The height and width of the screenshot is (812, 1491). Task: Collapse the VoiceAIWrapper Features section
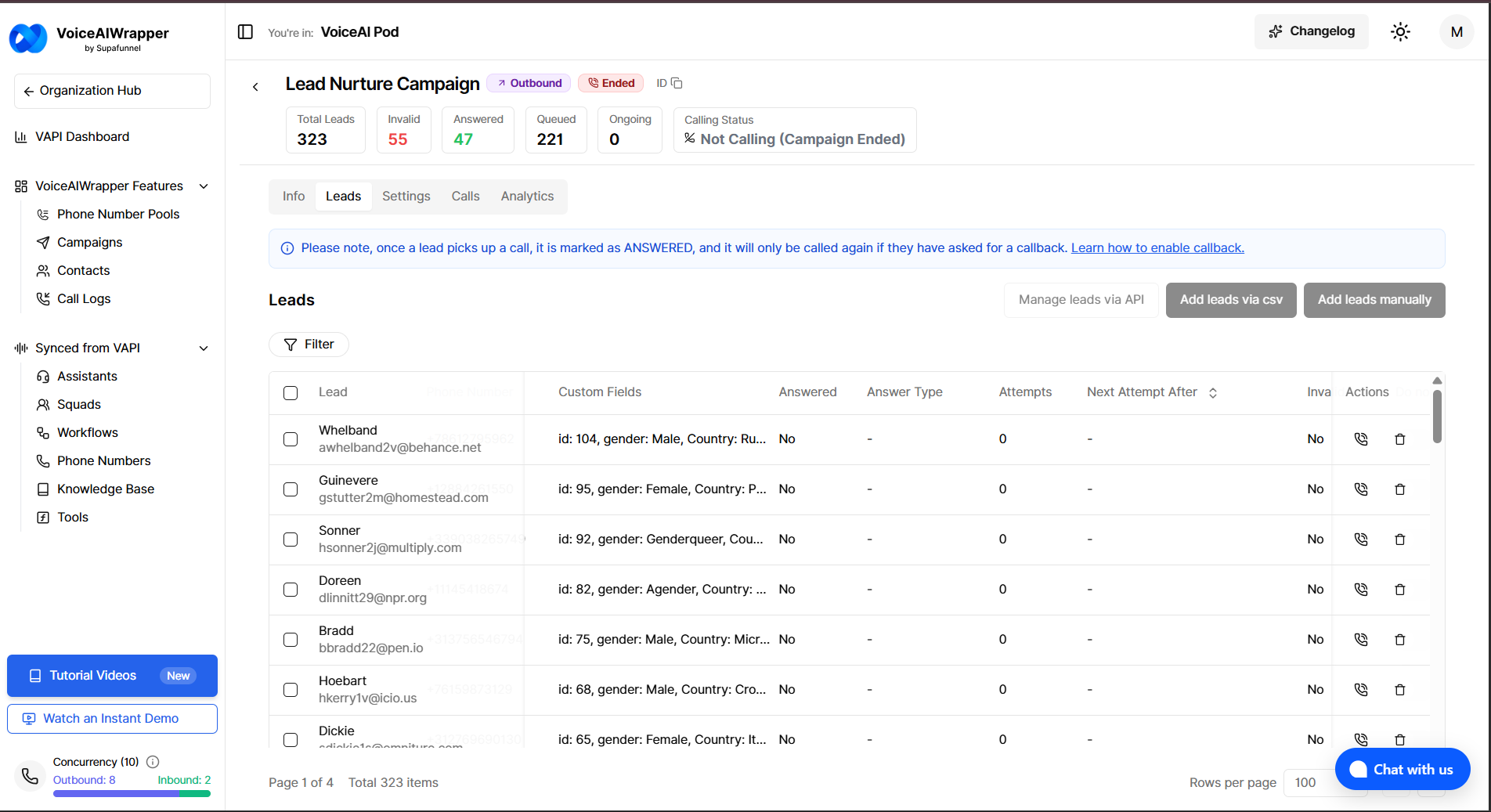click(204, 186)
